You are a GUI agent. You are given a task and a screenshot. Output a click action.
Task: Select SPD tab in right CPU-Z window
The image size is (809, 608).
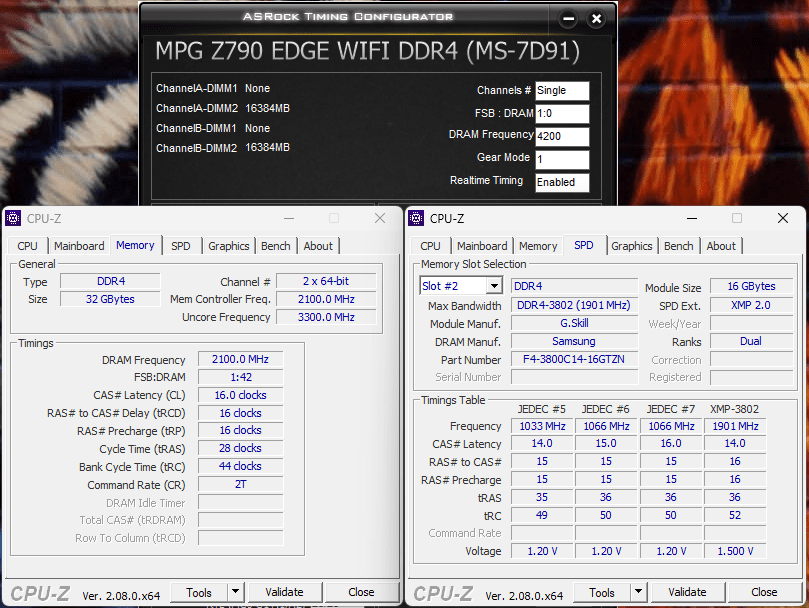584,245
